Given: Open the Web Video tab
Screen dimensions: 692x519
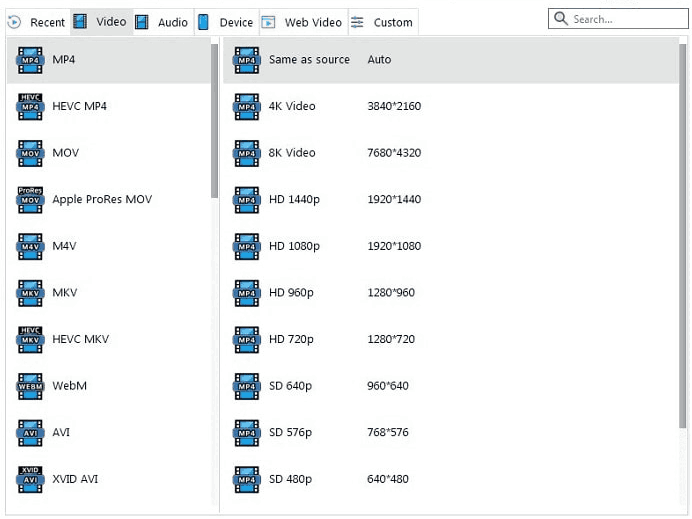Looking at the screenshot, I should coord(304,22).
